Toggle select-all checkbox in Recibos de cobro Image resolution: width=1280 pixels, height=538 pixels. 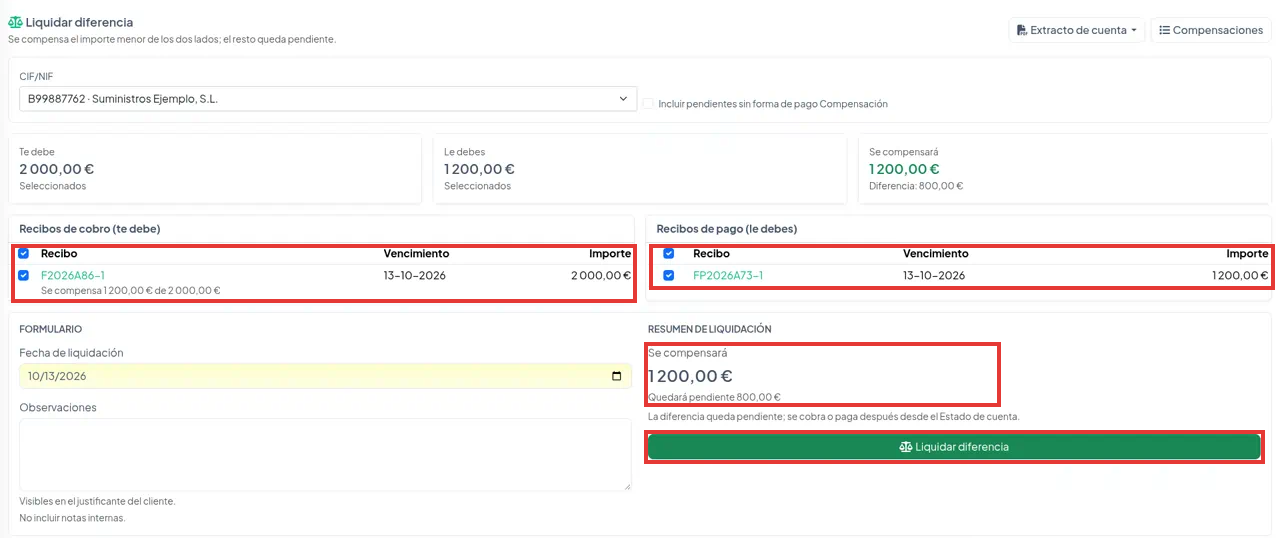(24, 253)
